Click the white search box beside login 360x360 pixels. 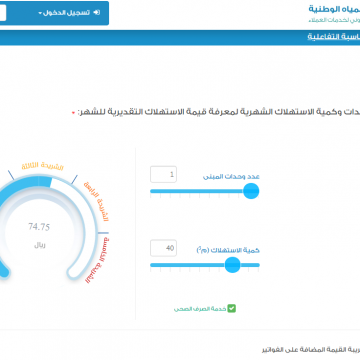click(x=3, y=13)
